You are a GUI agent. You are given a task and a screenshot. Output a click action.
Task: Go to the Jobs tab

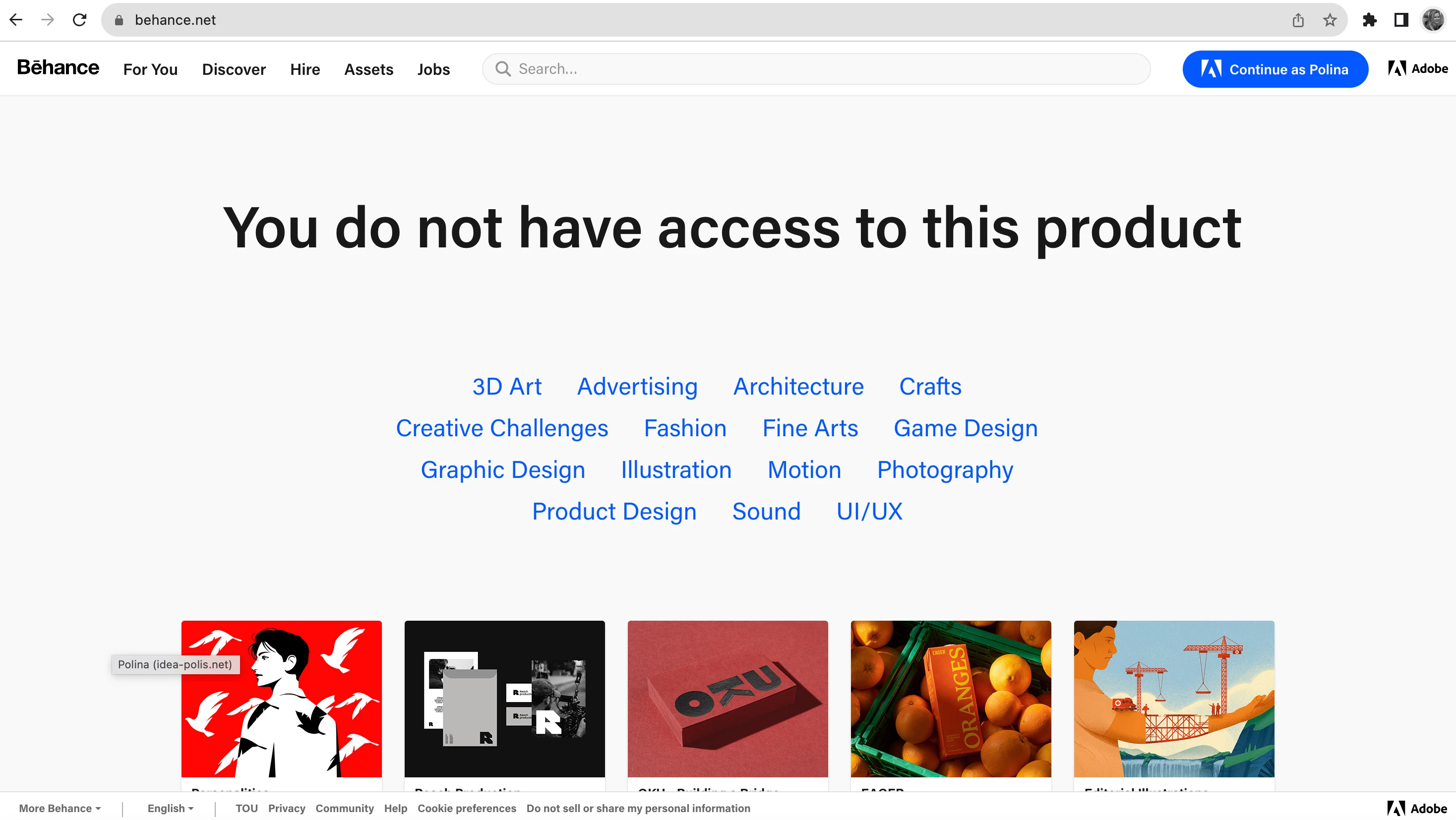pyautogui.click(x=433, y=69)
